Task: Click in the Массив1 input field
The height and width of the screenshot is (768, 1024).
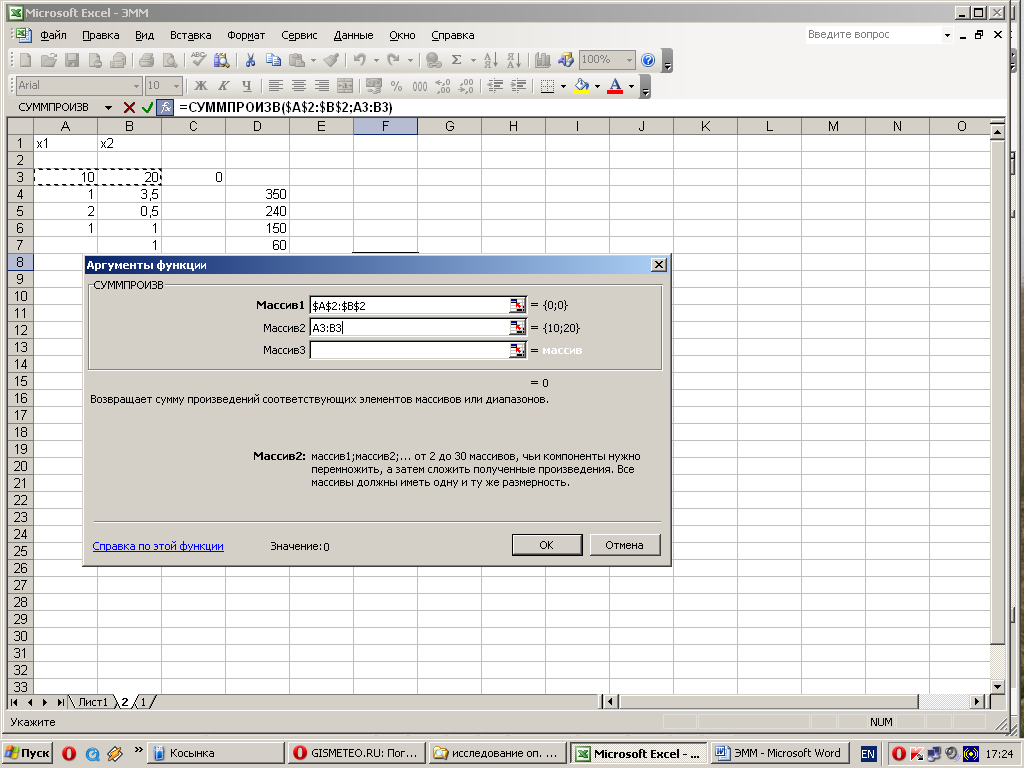Action: [409, 305]
